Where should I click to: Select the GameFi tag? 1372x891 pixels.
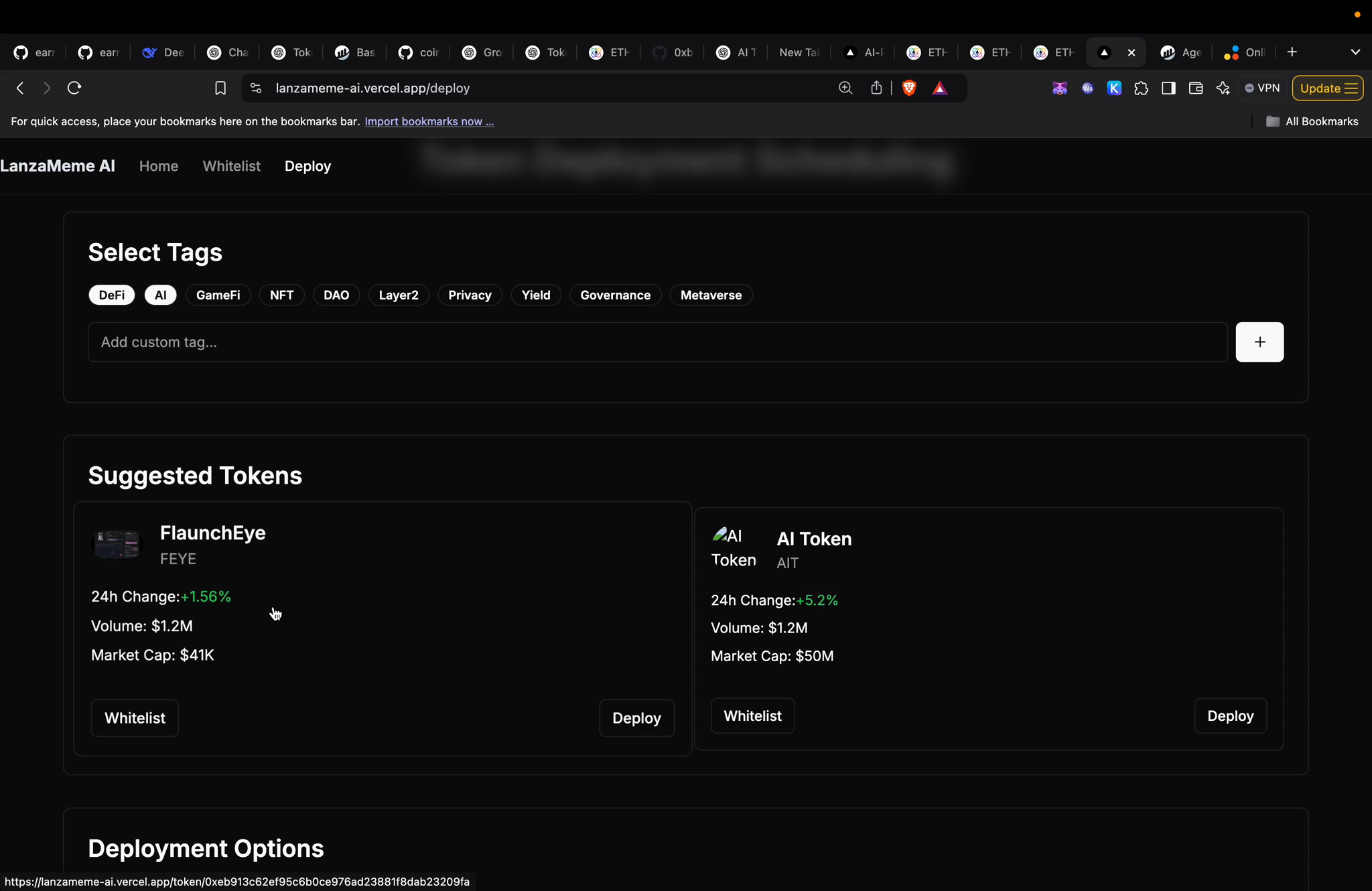point(218,295)
